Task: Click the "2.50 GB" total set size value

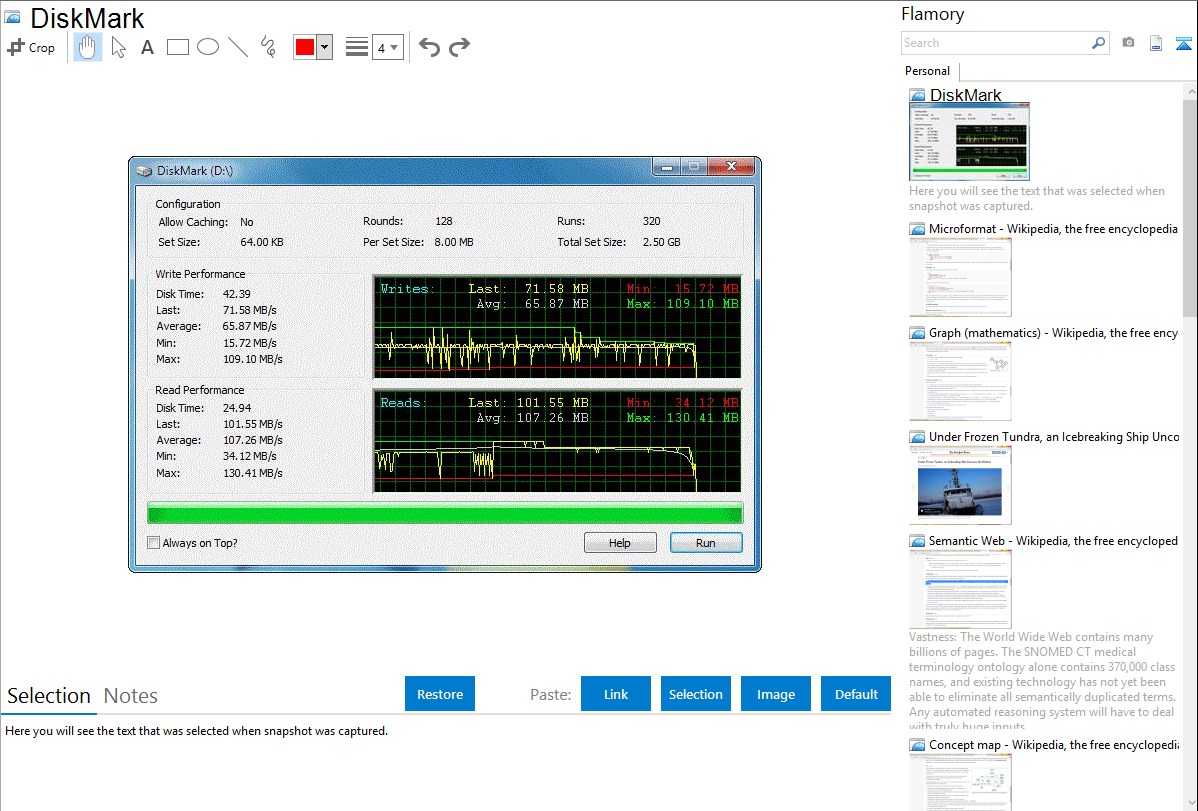Action: point(662,242)
